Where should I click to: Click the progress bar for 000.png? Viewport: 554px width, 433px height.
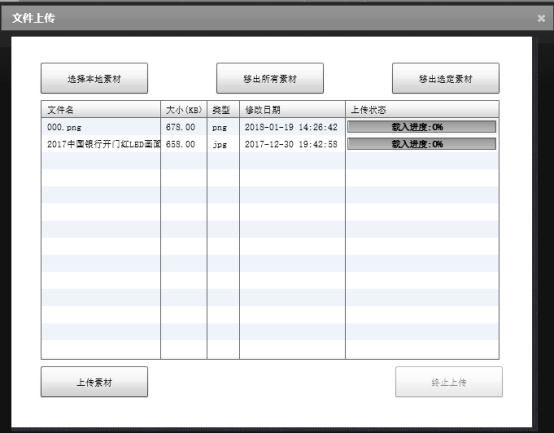click(x=422, y=127)
